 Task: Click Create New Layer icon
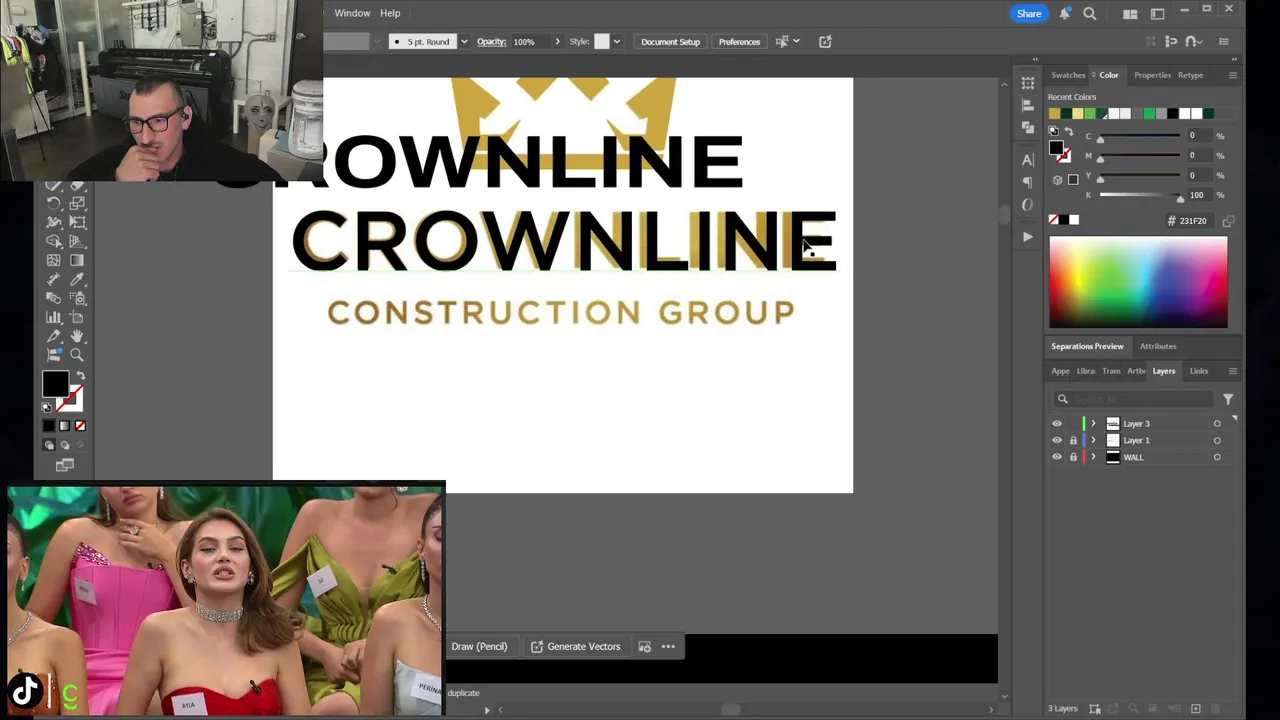pos(1196,709)
